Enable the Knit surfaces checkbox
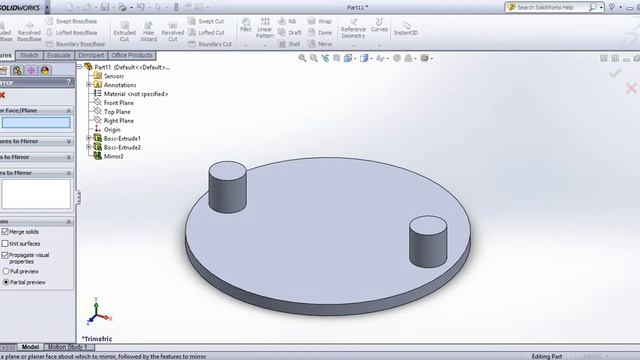 click(5, 243)
